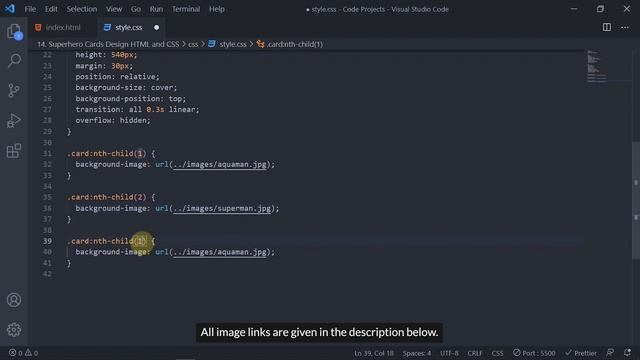Click line number 39 in gutter
This screenshot has width=640, height=360.
(47, 241)
